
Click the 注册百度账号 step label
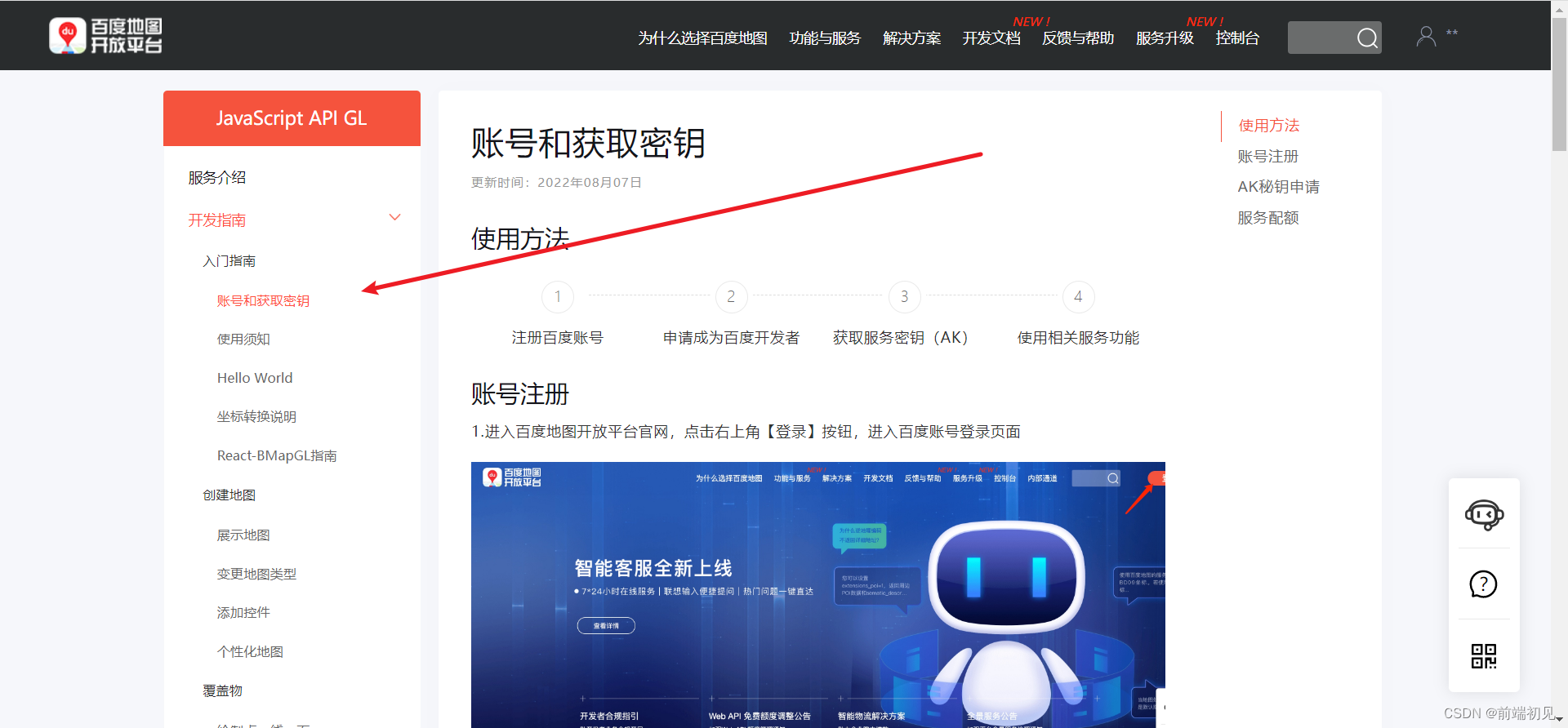[x=558, y=338]
